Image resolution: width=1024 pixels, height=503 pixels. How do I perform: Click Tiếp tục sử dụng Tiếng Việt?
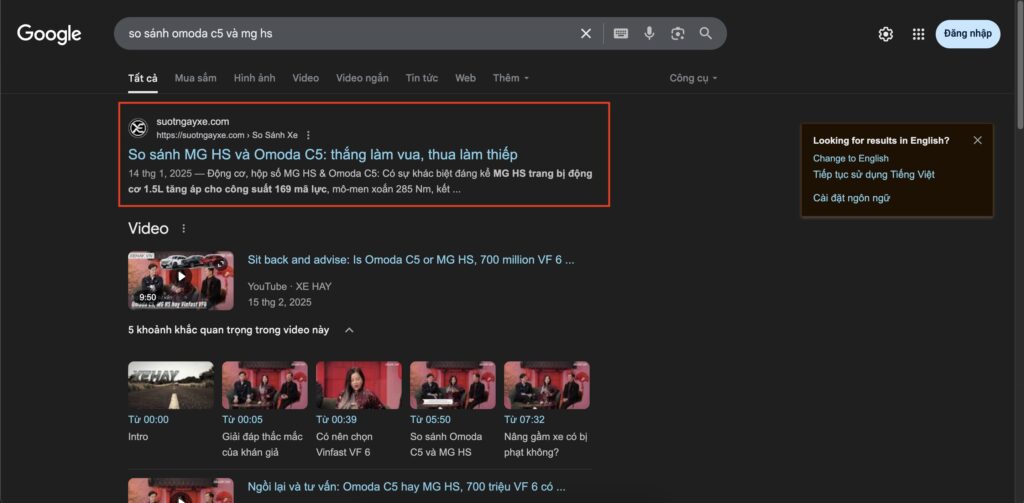[x=874, y=174]
